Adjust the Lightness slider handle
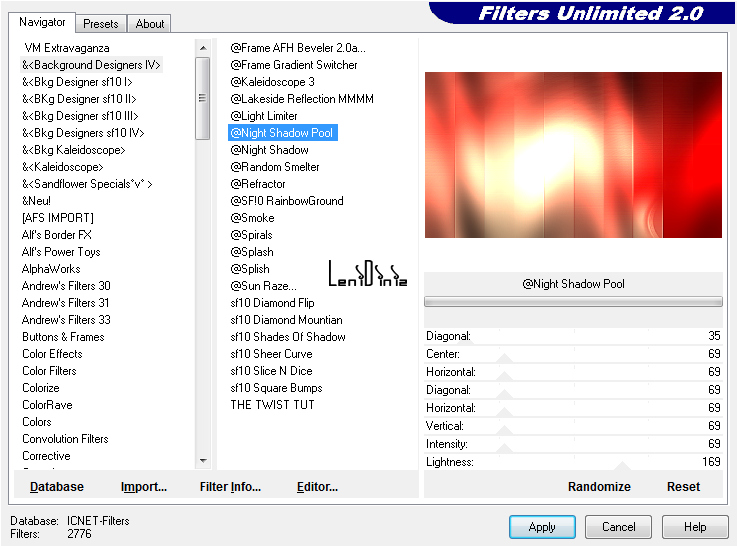The image size is (737, 546). [623, 465]
